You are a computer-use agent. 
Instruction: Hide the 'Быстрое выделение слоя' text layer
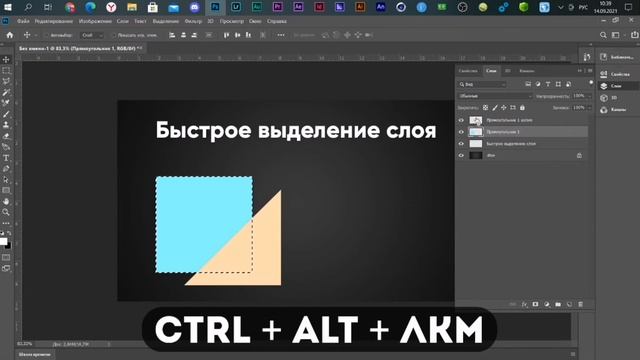[461, 144]
